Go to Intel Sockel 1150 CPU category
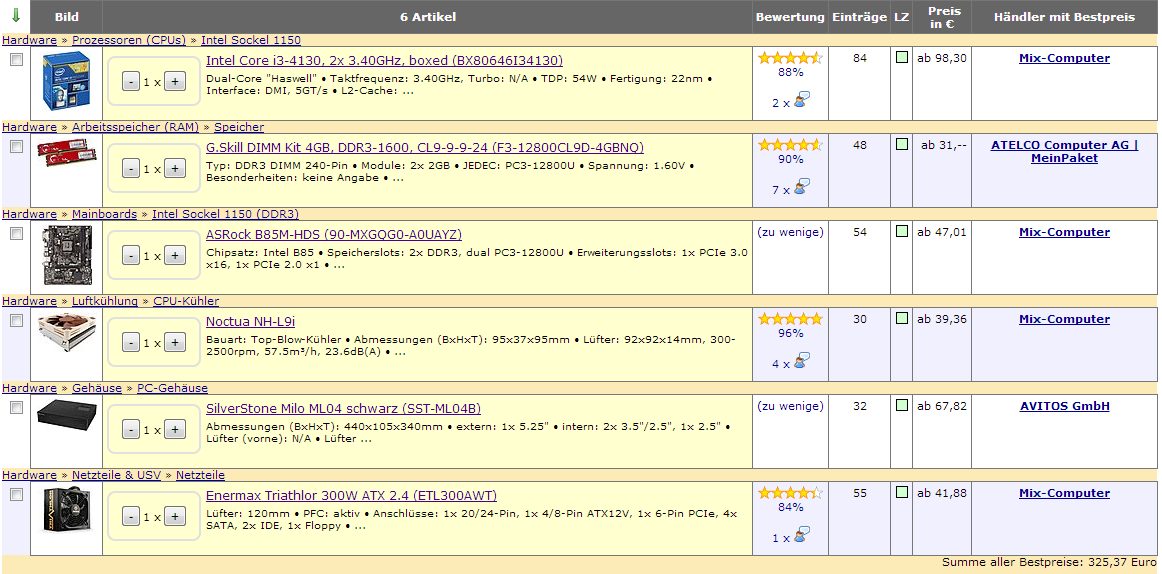Image resolution: width=1162 pixels, height=574 pixels. (x=250, y=40)
